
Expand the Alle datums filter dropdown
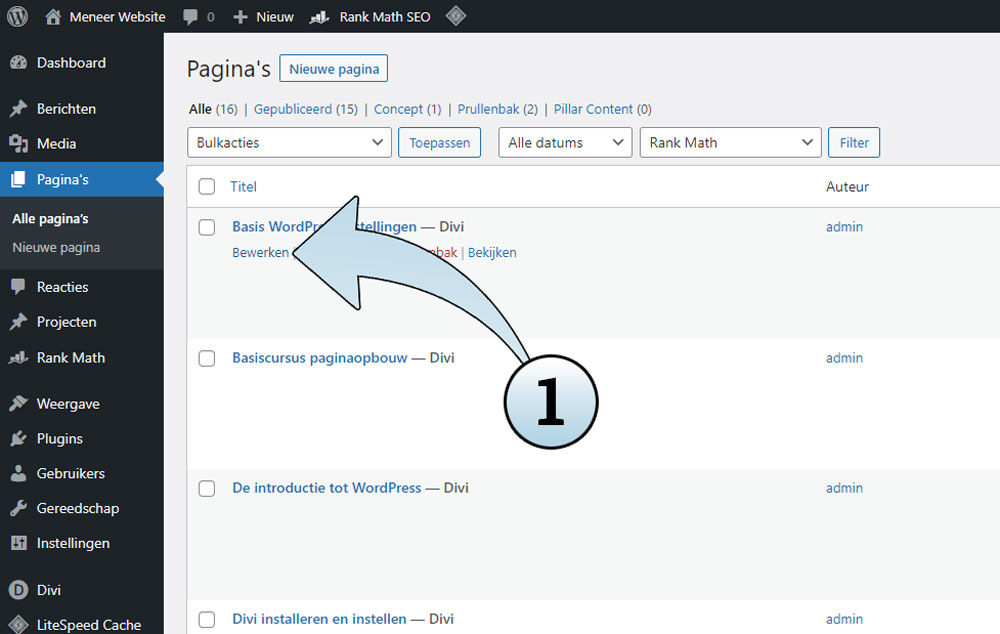click(x=565, y=143)
